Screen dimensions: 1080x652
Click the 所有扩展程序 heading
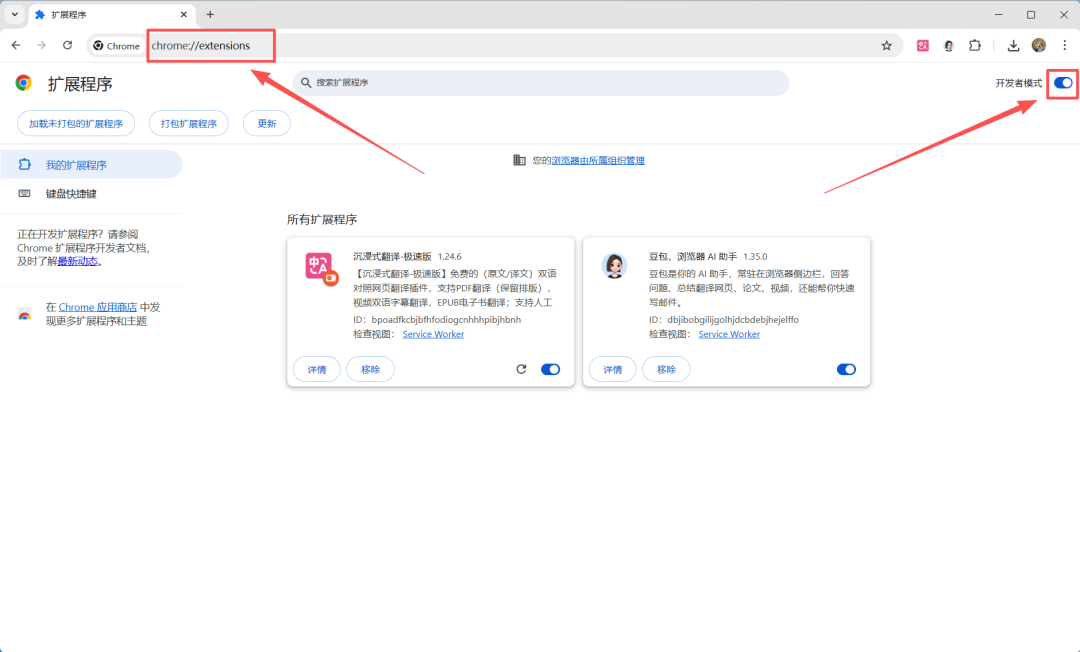coord(322,220)
